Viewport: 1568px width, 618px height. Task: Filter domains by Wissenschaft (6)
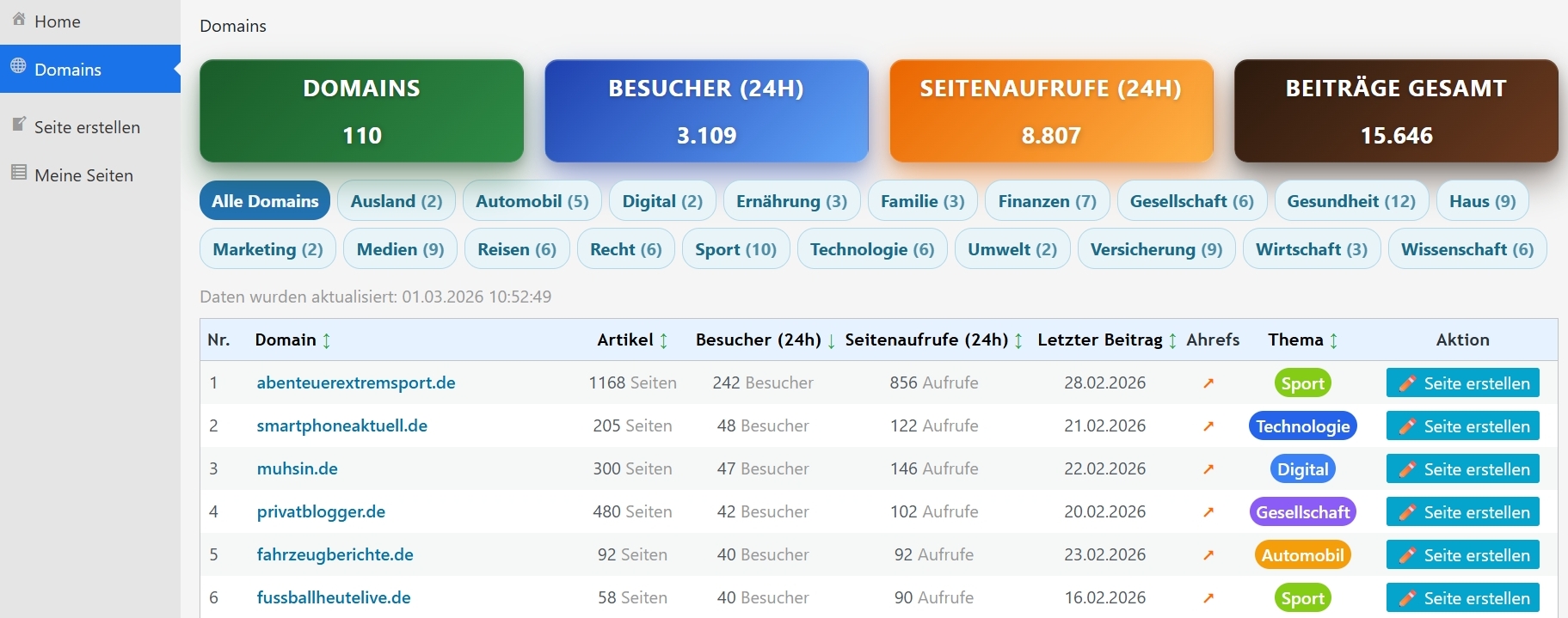click(x=1467, y=249)
